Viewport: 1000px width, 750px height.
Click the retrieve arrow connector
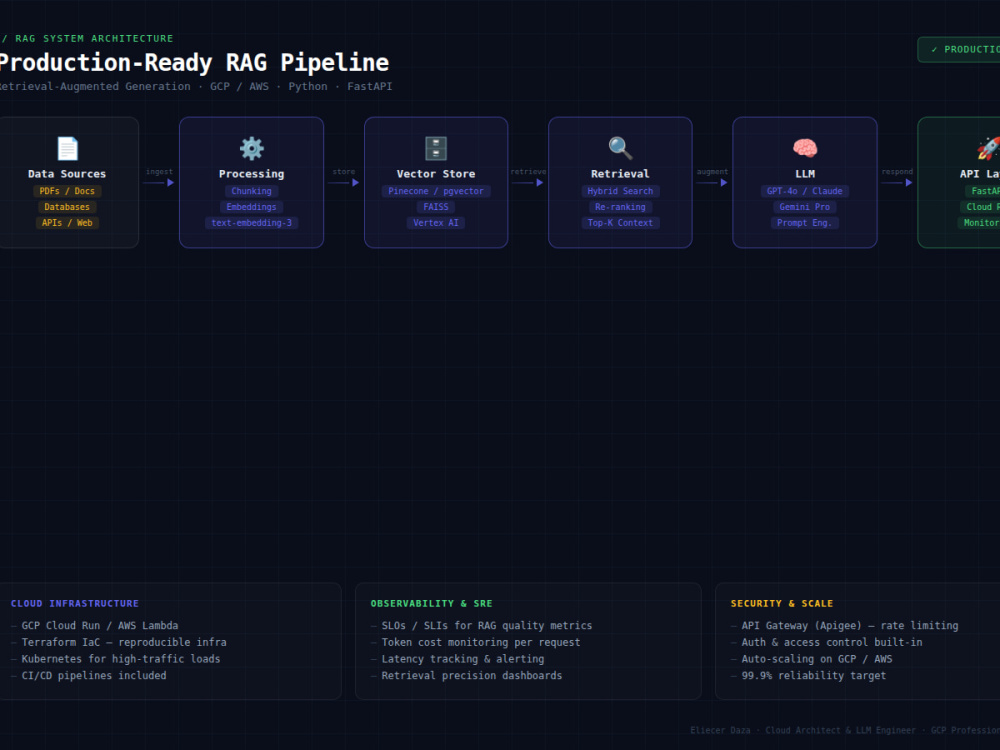point(527,182)
